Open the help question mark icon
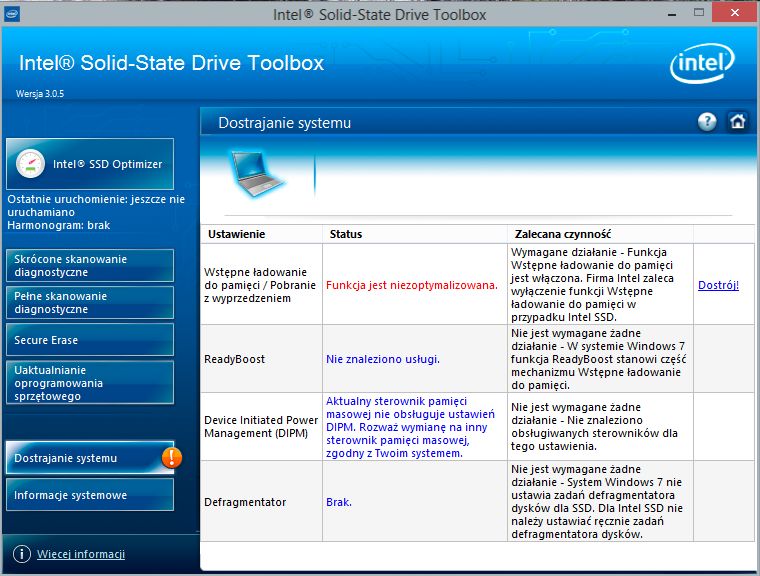 707,121
